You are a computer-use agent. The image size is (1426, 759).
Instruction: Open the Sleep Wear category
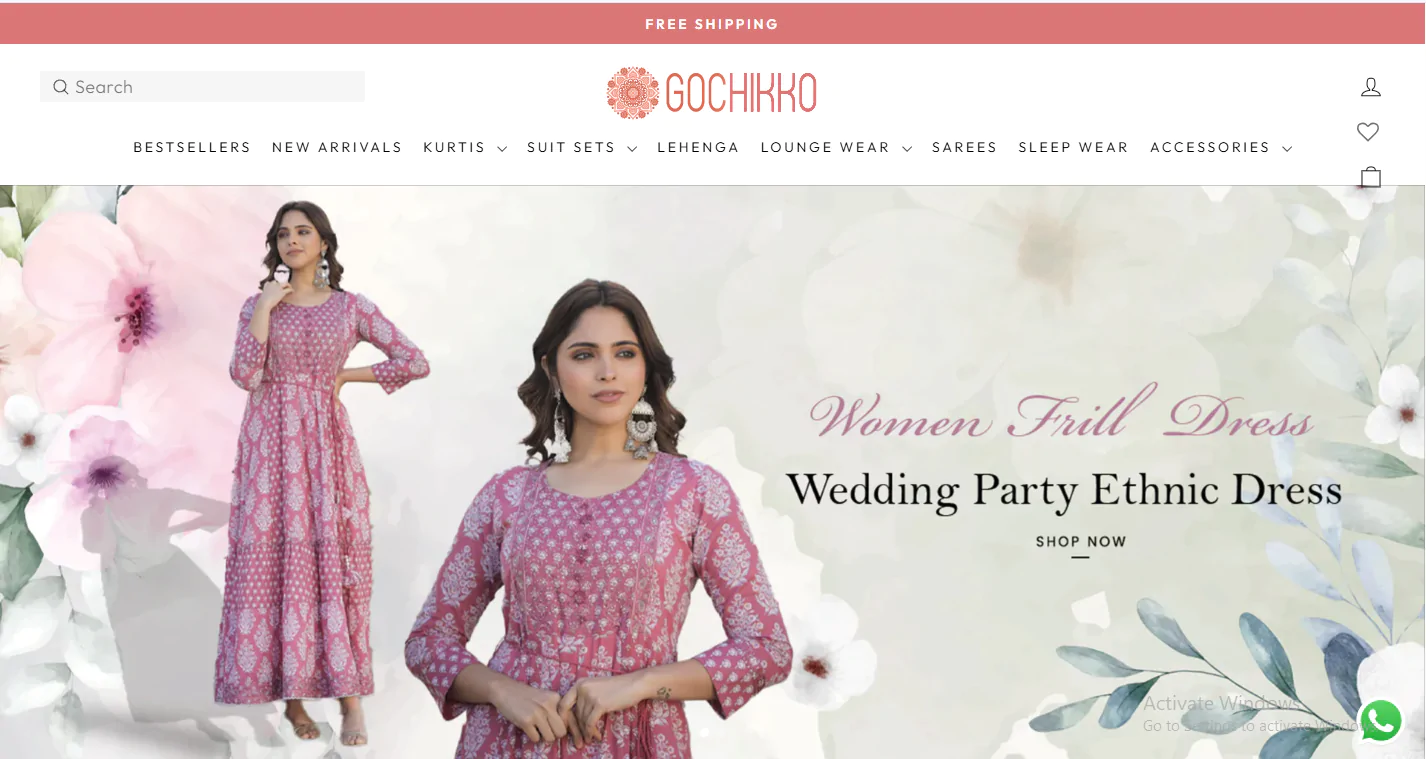coord(1073,148)
